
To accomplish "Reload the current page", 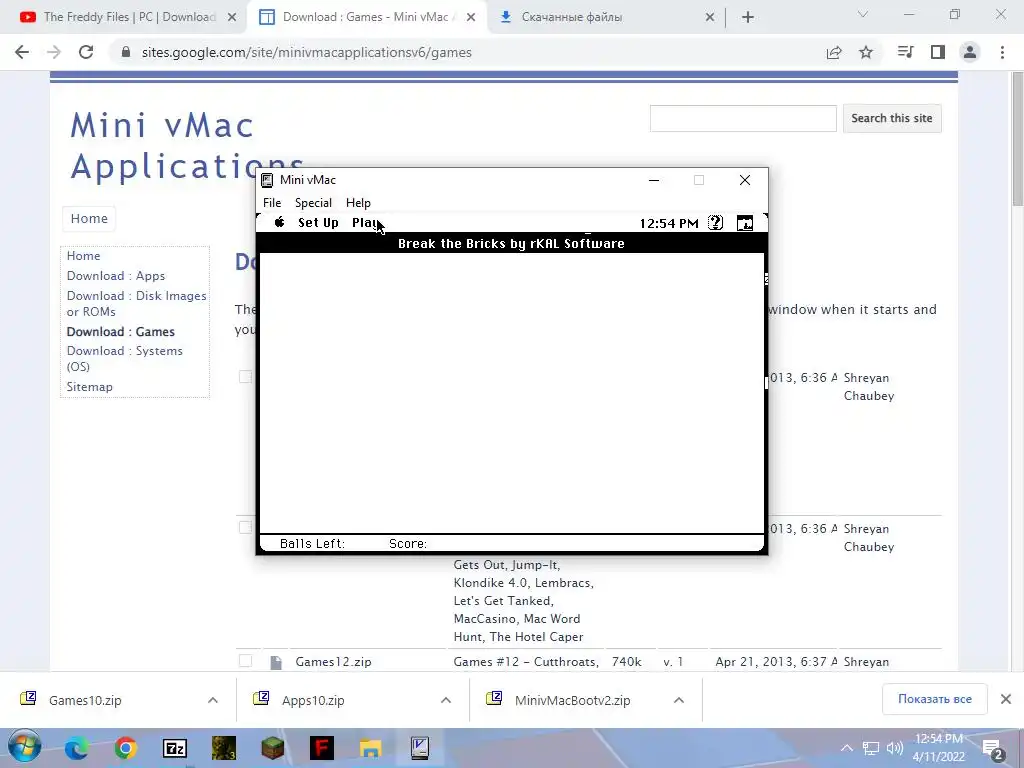I will [x=86, y=52].
